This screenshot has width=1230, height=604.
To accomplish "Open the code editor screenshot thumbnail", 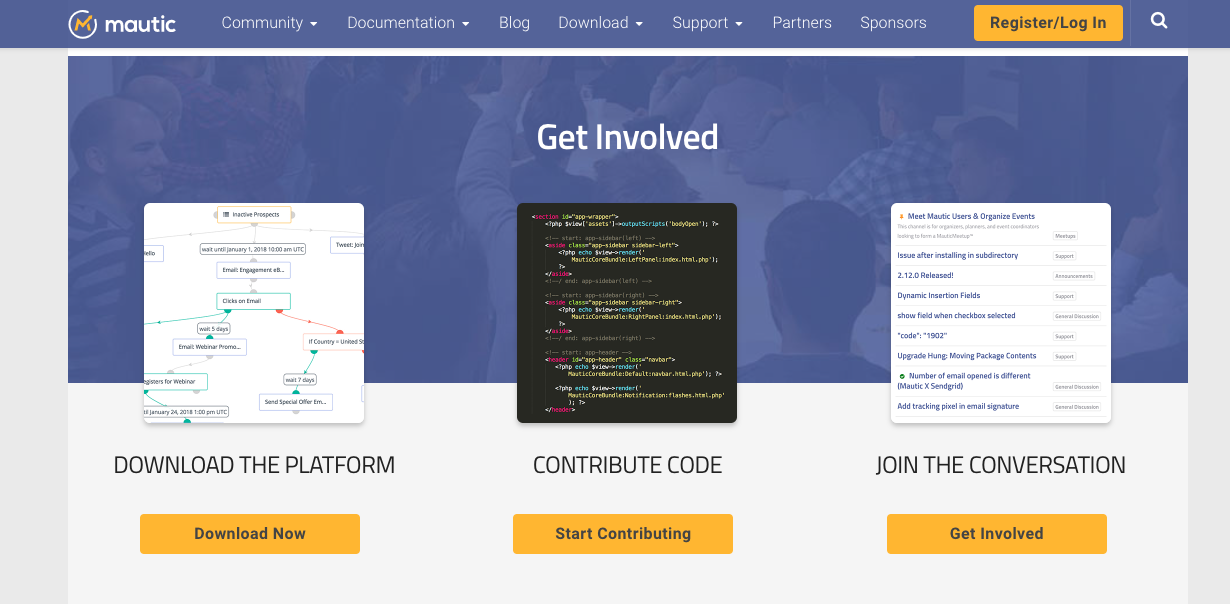I will tap(627, 313).
